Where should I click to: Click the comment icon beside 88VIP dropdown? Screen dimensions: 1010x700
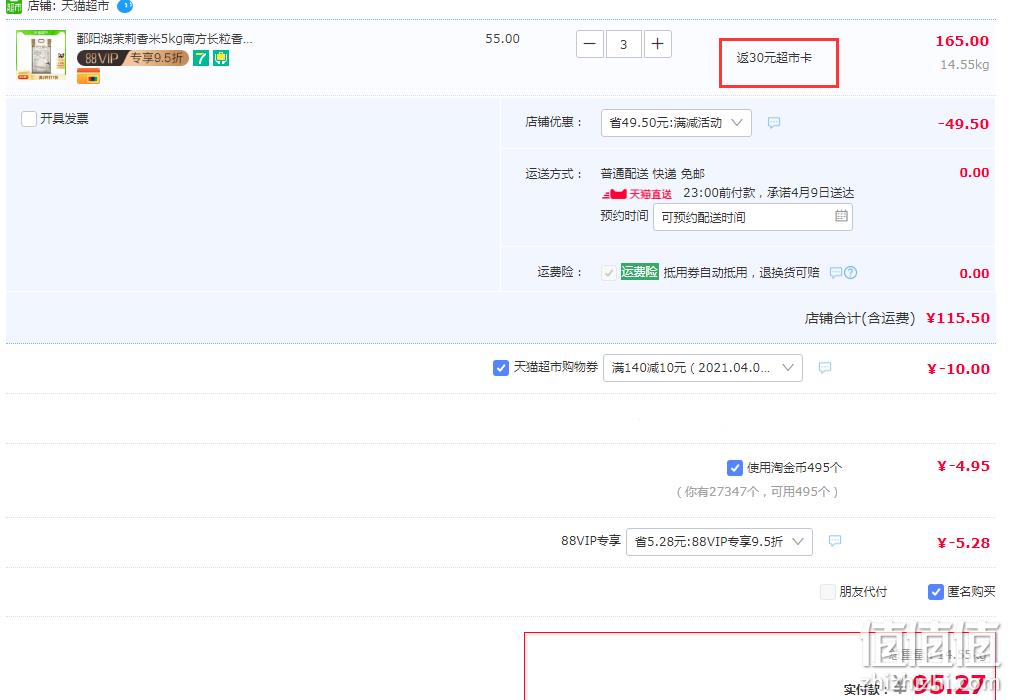click(835, 541)
